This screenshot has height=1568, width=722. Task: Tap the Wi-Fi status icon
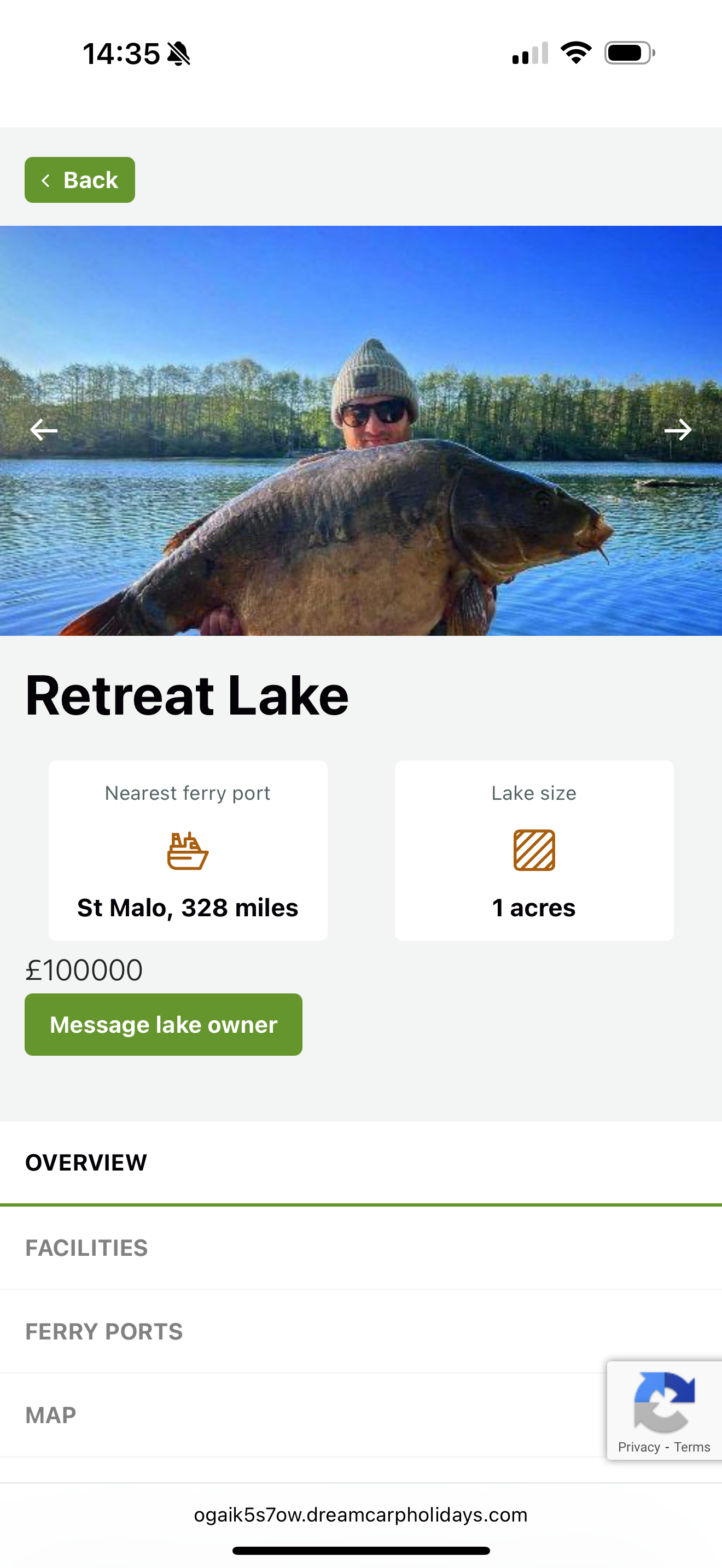tap(576, 53)
